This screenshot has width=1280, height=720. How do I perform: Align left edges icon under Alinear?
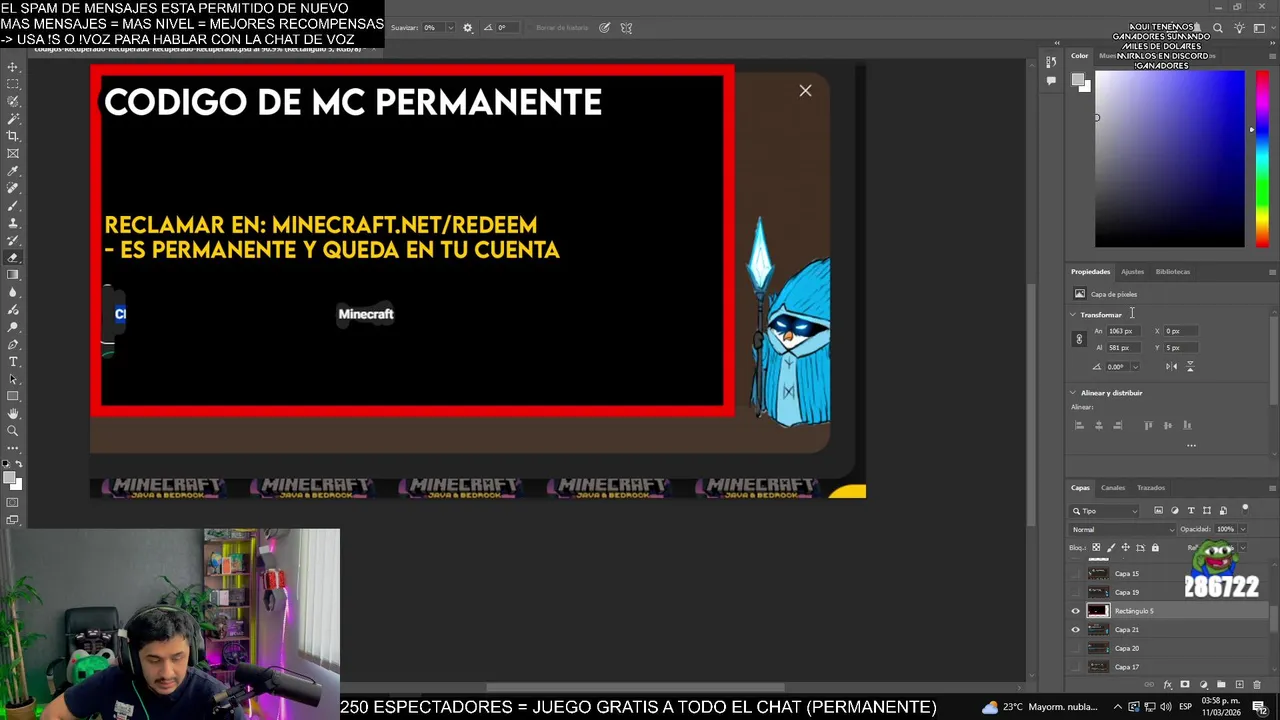point(1079,425)
